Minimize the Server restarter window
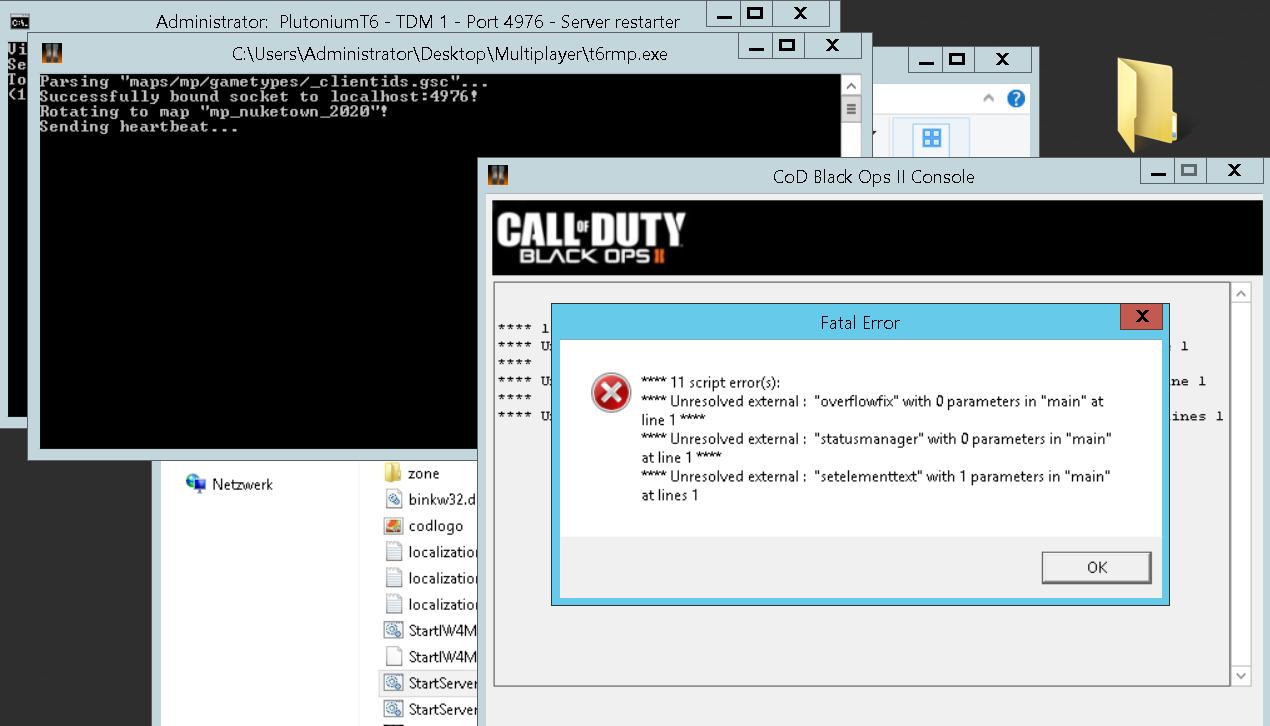The width and height of the screenshot is (1270, 726). 723,13
